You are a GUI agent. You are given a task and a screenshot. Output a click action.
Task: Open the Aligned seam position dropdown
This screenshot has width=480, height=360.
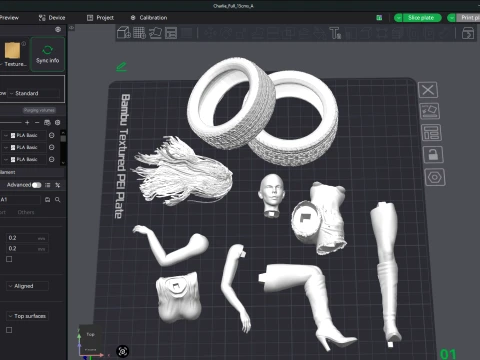[27, 286]
